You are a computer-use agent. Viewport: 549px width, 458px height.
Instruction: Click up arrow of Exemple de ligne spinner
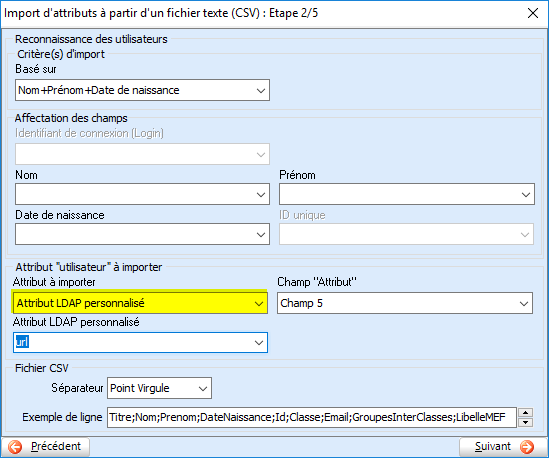point(525,412)
